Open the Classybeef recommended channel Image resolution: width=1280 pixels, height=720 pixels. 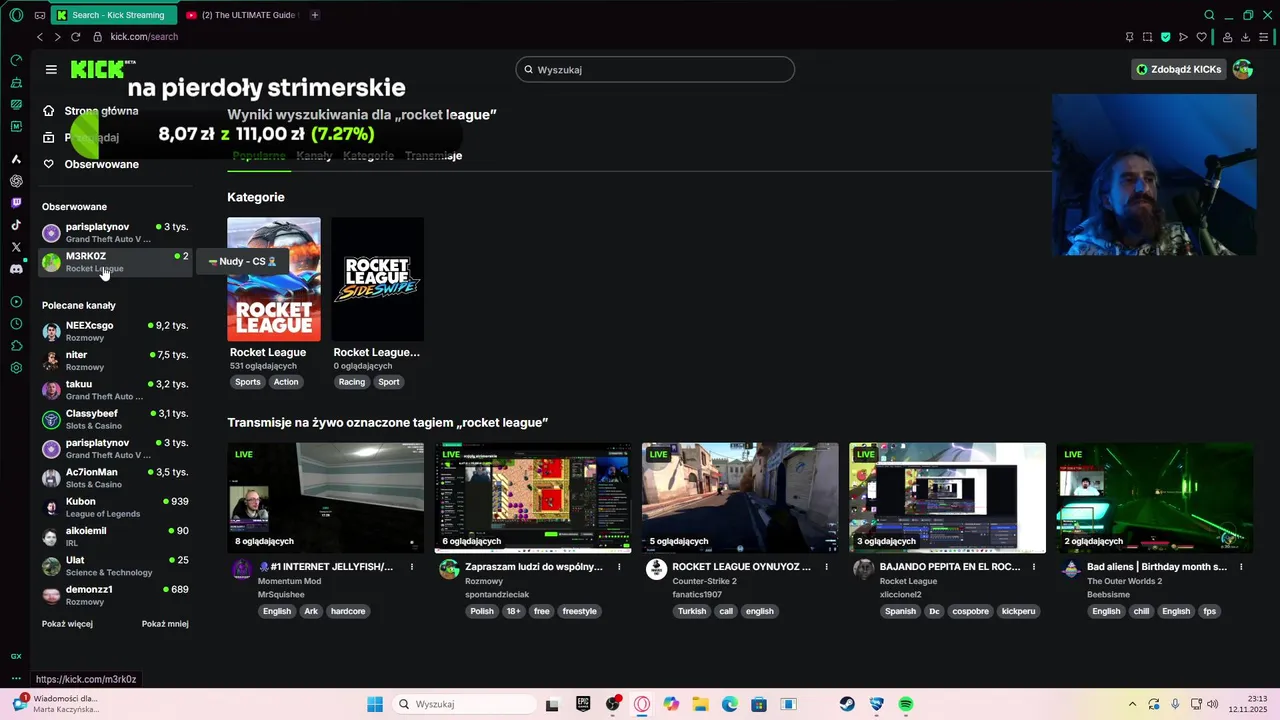[x=115, y=419]
